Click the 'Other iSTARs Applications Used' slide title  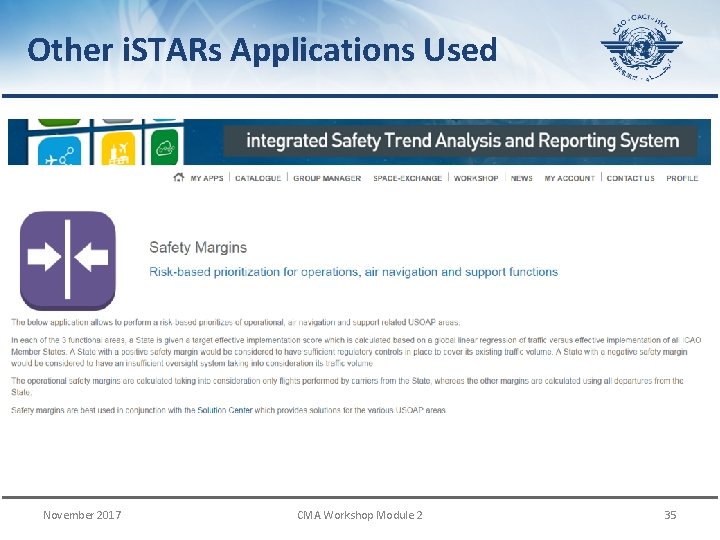coord(262,50)
